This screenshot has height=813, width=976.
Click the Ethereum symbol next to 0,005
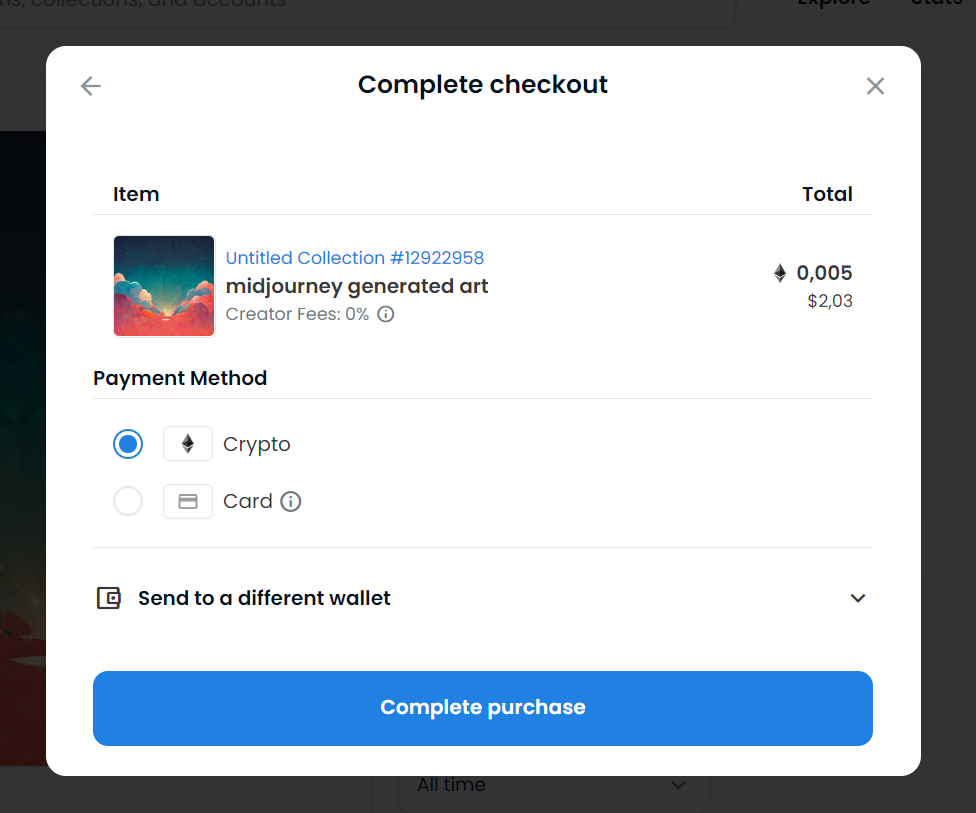[780, 273]
